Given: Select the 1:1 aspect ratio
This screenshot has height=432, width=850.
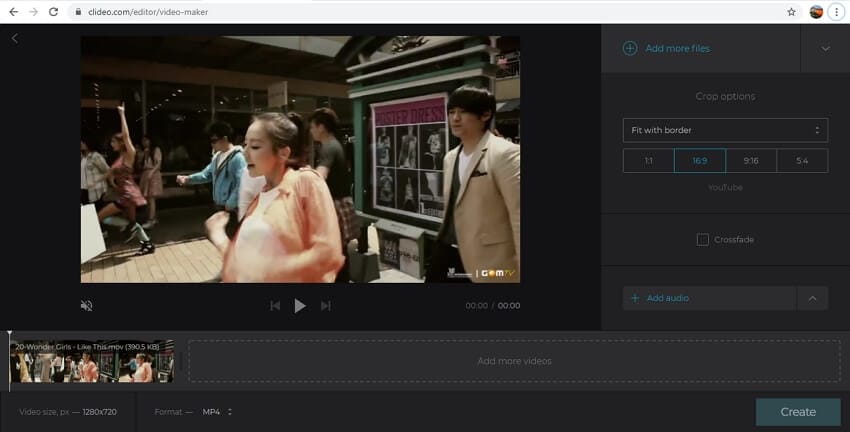Looking at the screenshot, I should (648, 160).
